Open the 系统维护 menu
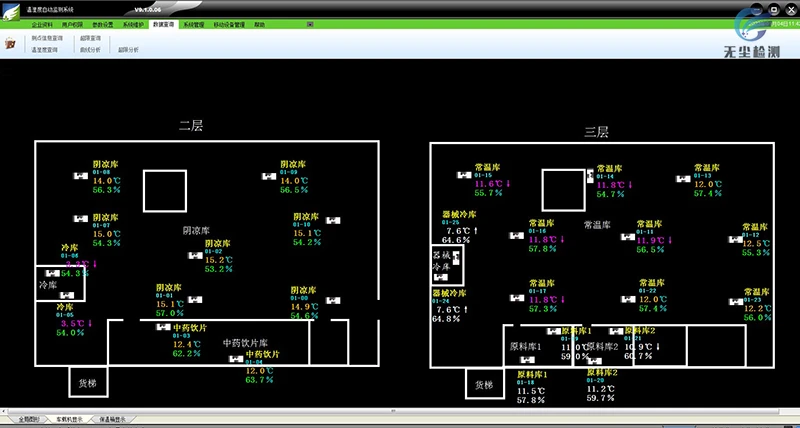Screen dimensions: 800x428 (134, 22)
